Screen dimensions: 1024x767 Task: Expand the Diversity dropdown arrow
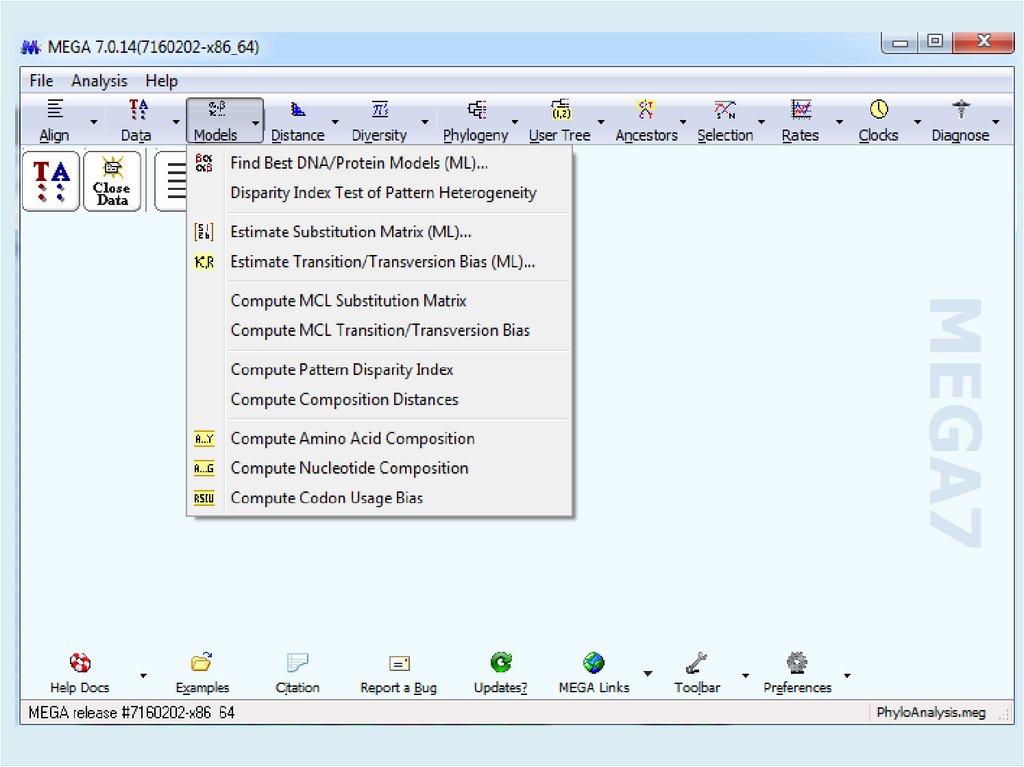[425, 123]
